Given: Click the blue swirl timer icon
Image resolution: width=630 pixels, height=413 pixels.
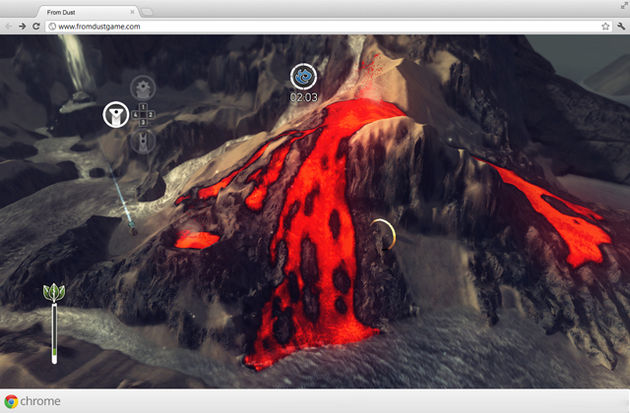Looking at the screenshot, I should [303, 76].
